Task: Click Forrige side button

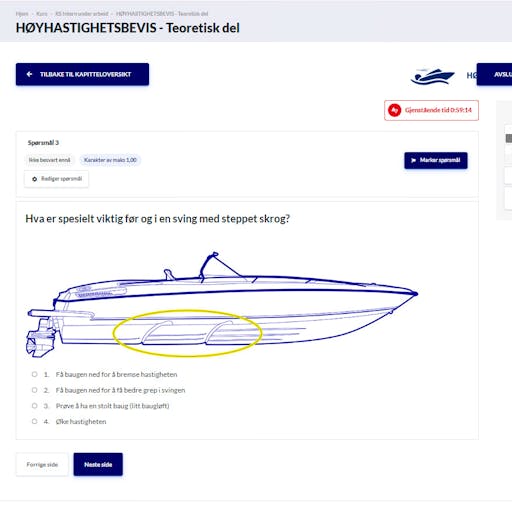Action: tap(42, 464)
